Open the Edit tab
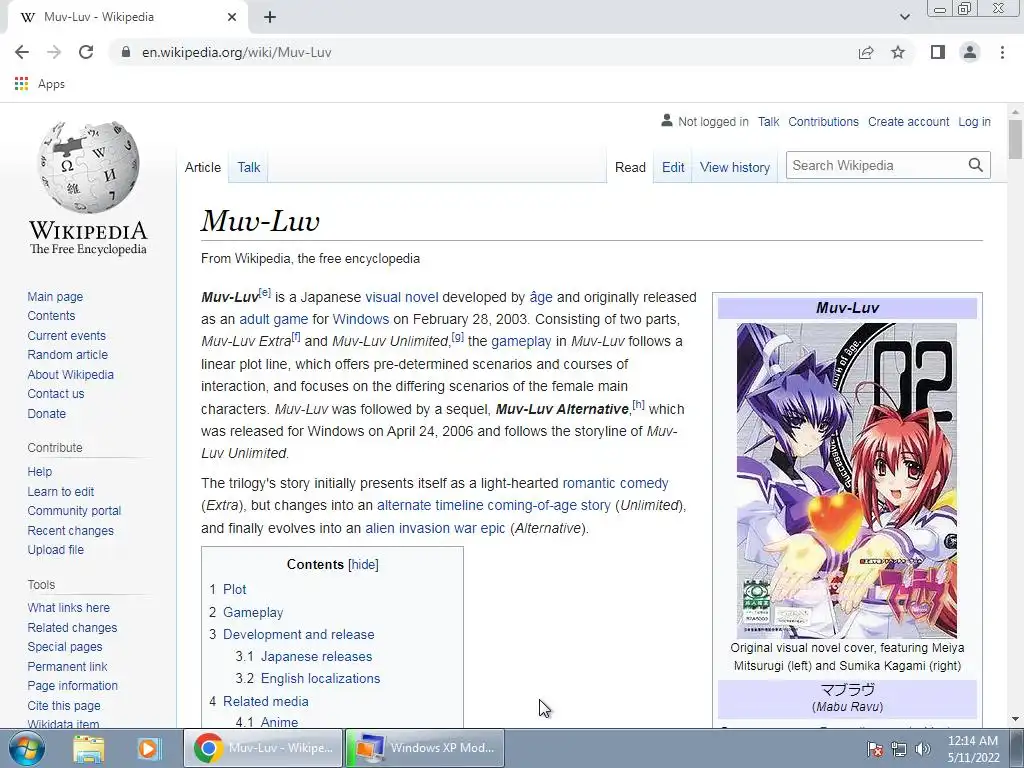1024x768 pixels. coord(673,167)
